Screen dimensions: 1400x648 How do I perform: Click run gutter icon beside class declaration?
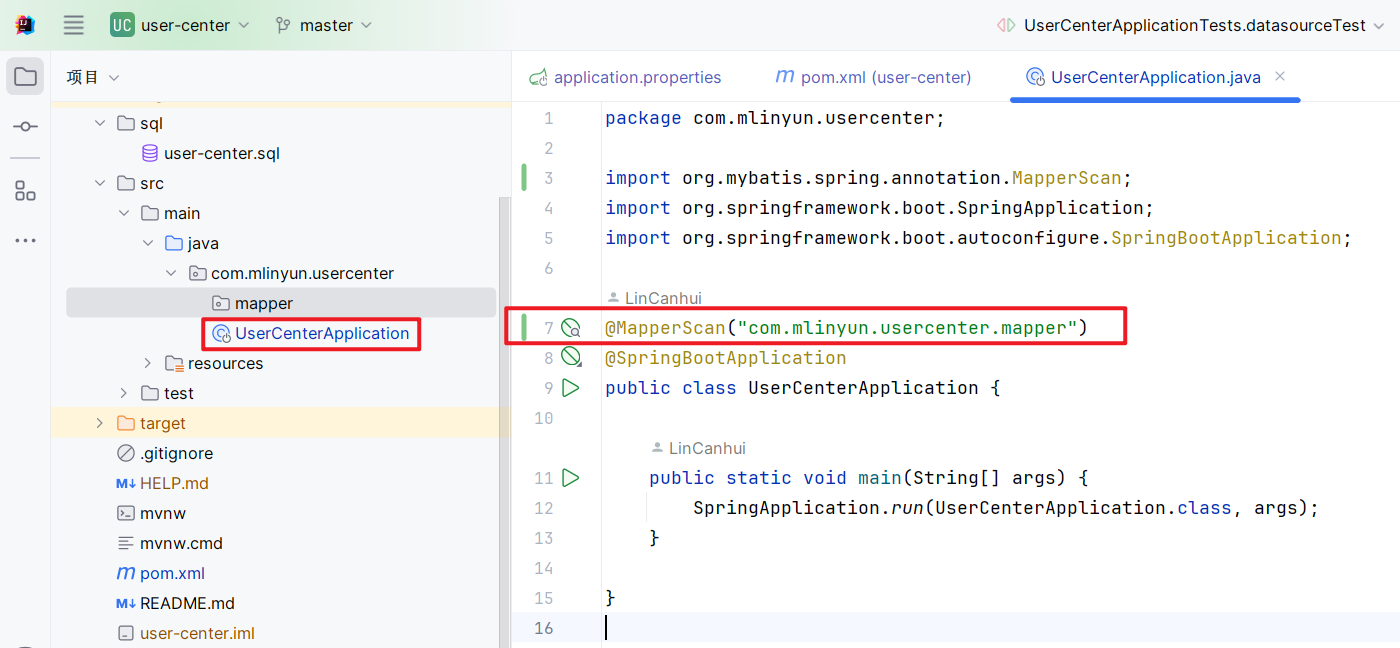click(x=571, y=388)
